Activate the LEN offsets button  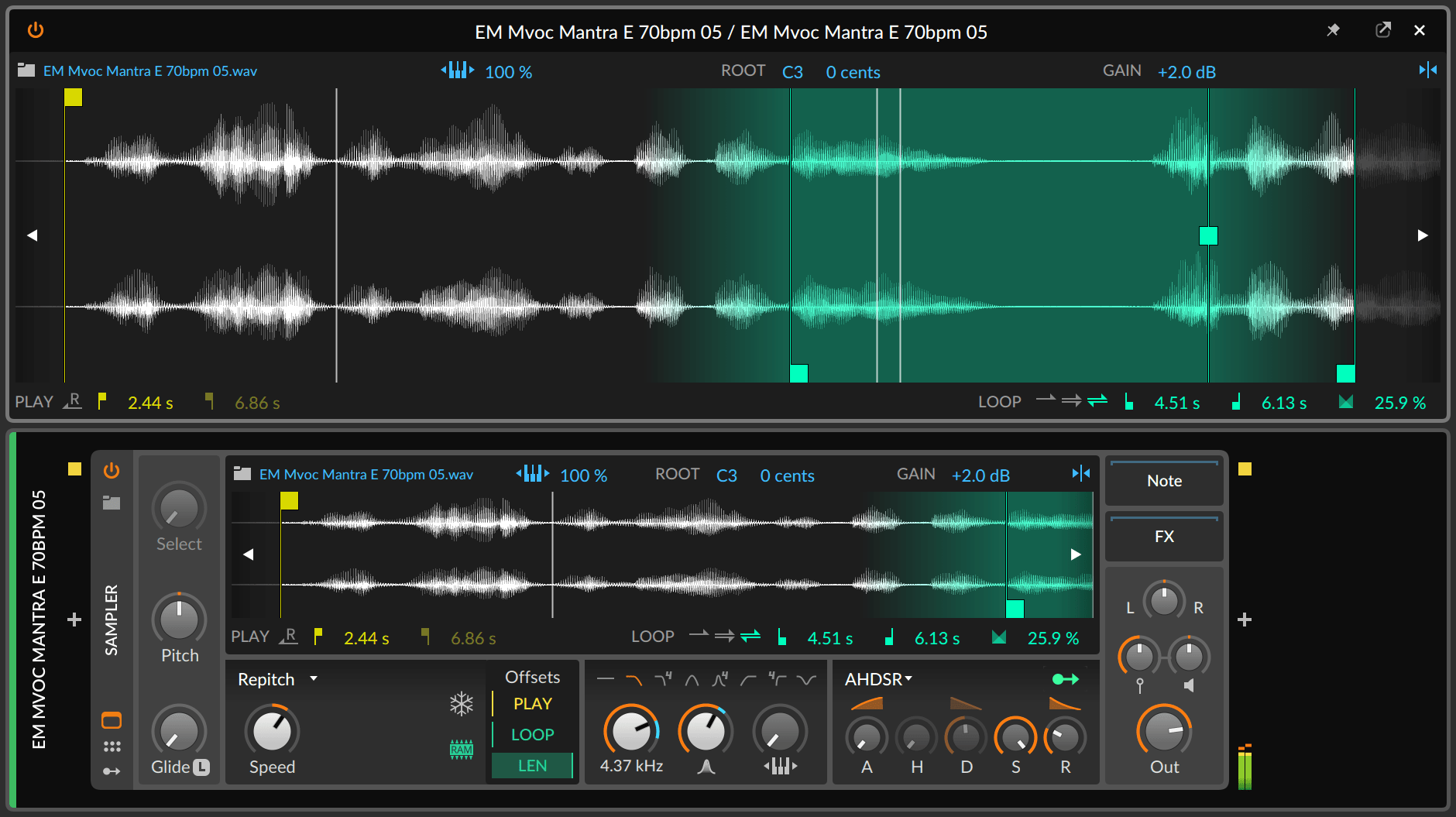click(x=532, y=765)
